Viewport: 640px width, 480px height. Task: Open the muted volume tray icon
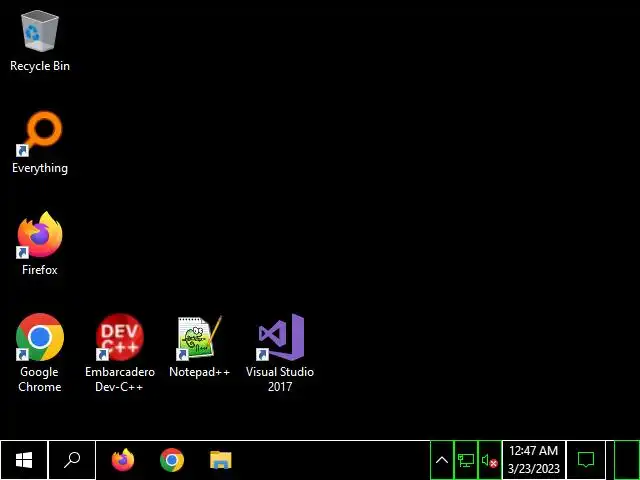[x=489, y=460]
